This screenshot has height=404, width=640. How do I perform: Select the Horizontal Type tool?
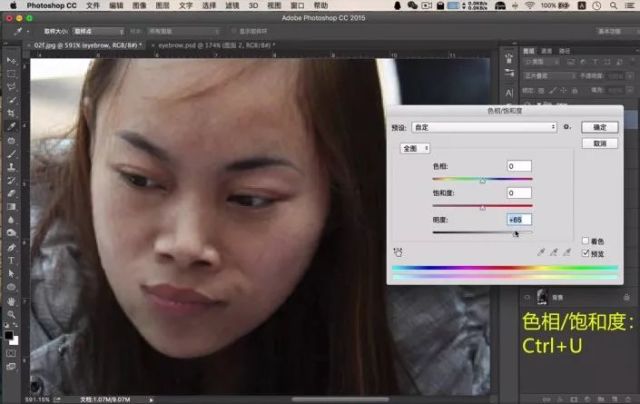pos(11,259)
